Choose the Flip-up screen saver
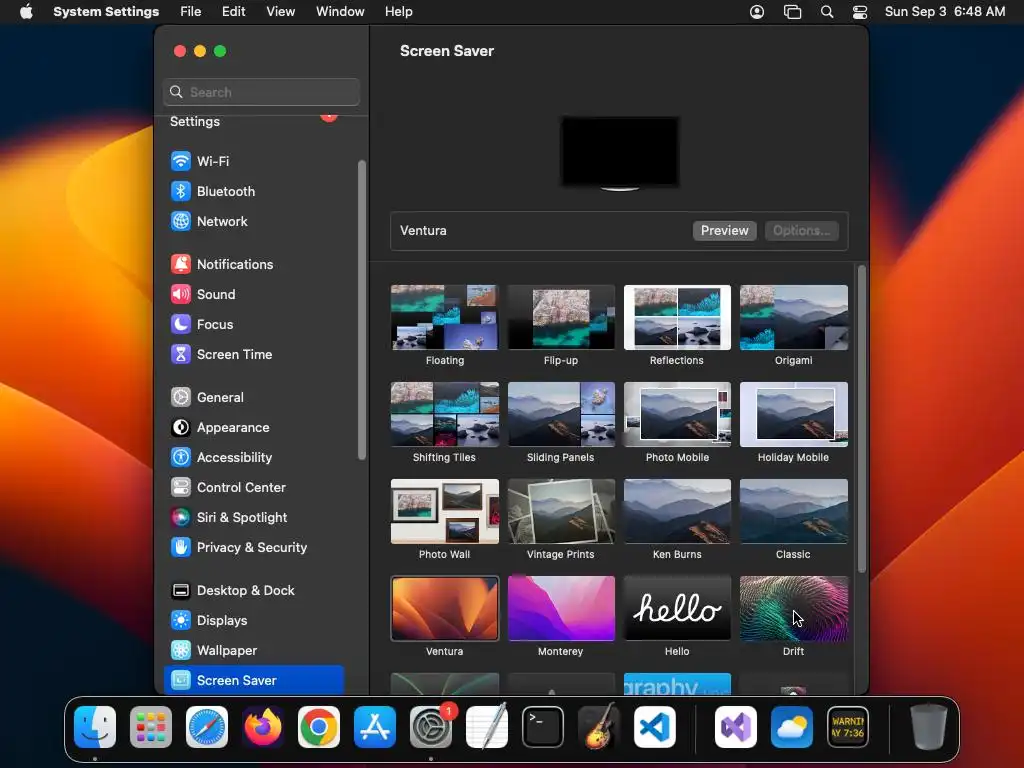 pyautogui.click(x=561, y=317)
